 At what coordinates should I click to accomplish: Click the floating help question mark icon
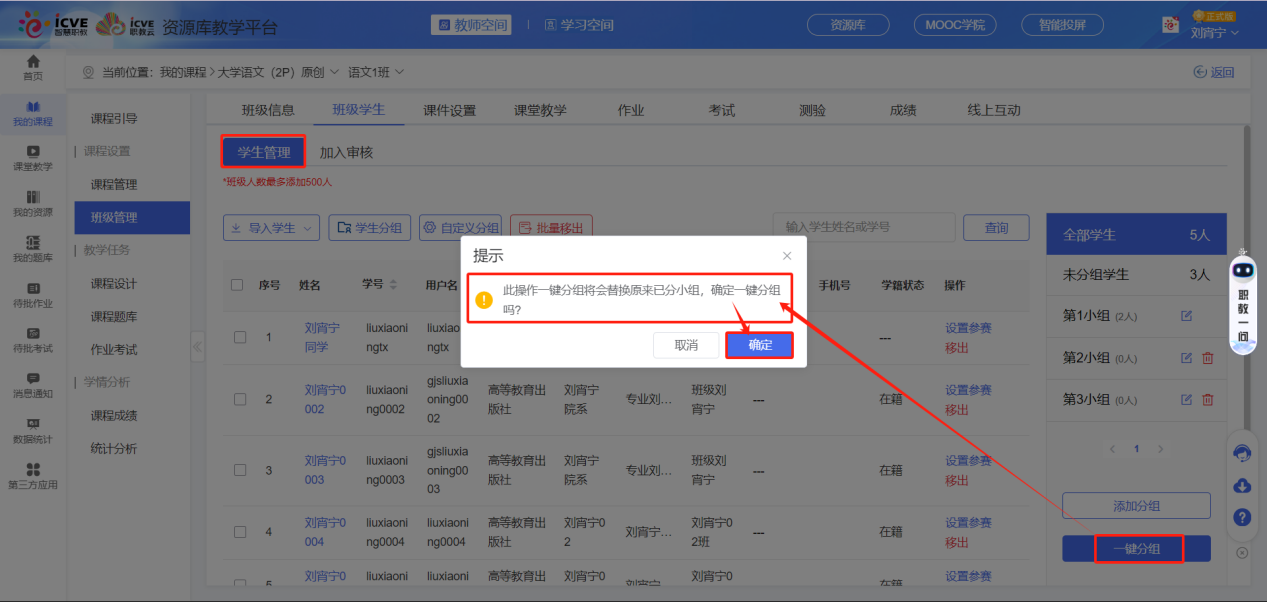coord(1242,517)
